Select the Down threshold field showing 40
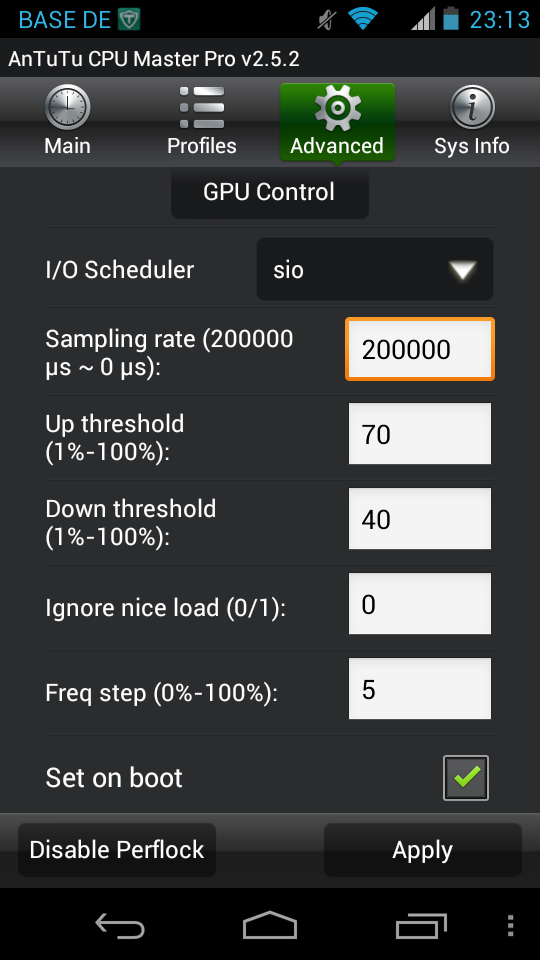Viewport: 540px width, 960px height. coord(420,519)
